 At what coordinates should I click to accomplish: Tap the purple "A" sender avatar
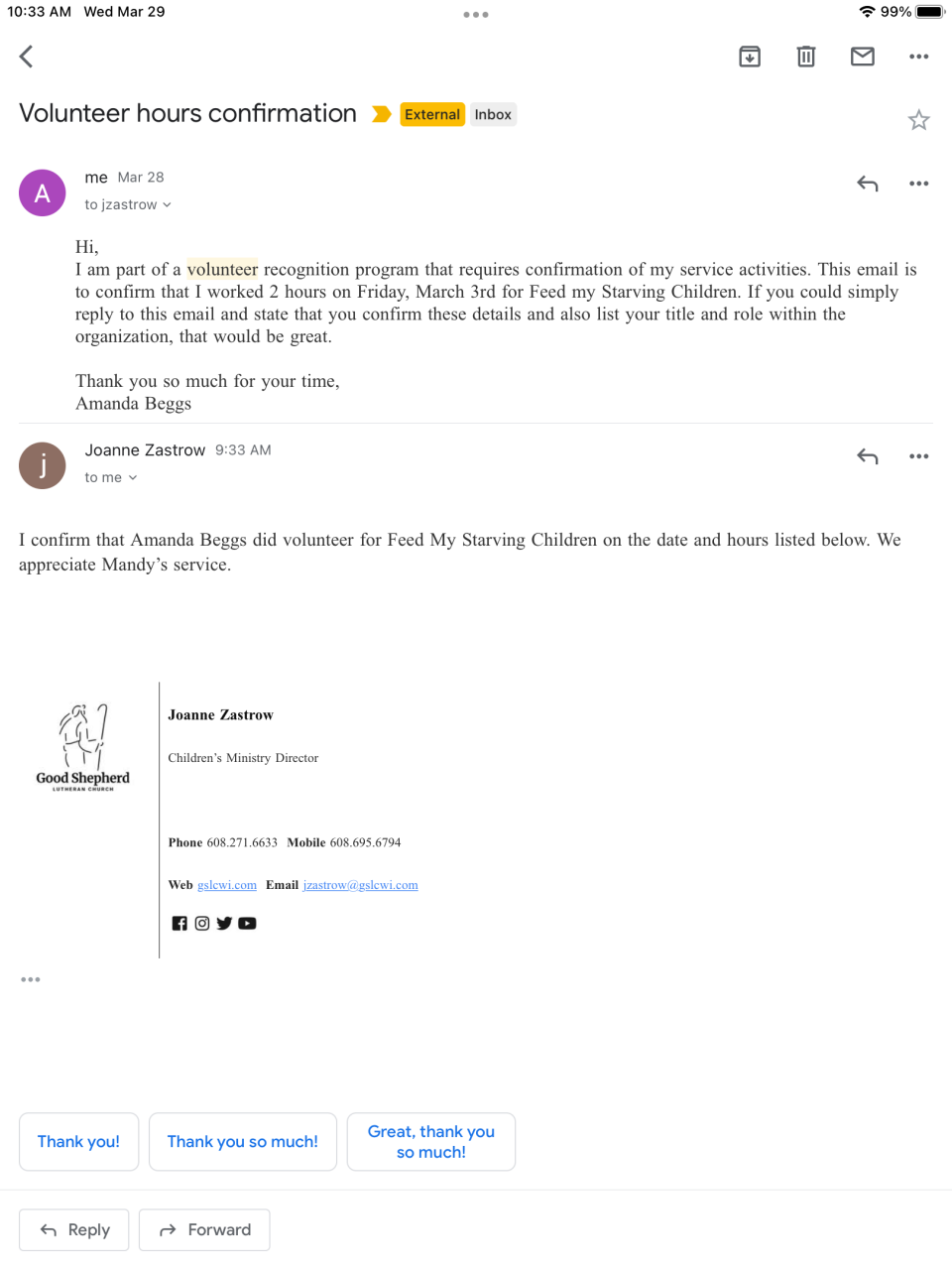43,192
